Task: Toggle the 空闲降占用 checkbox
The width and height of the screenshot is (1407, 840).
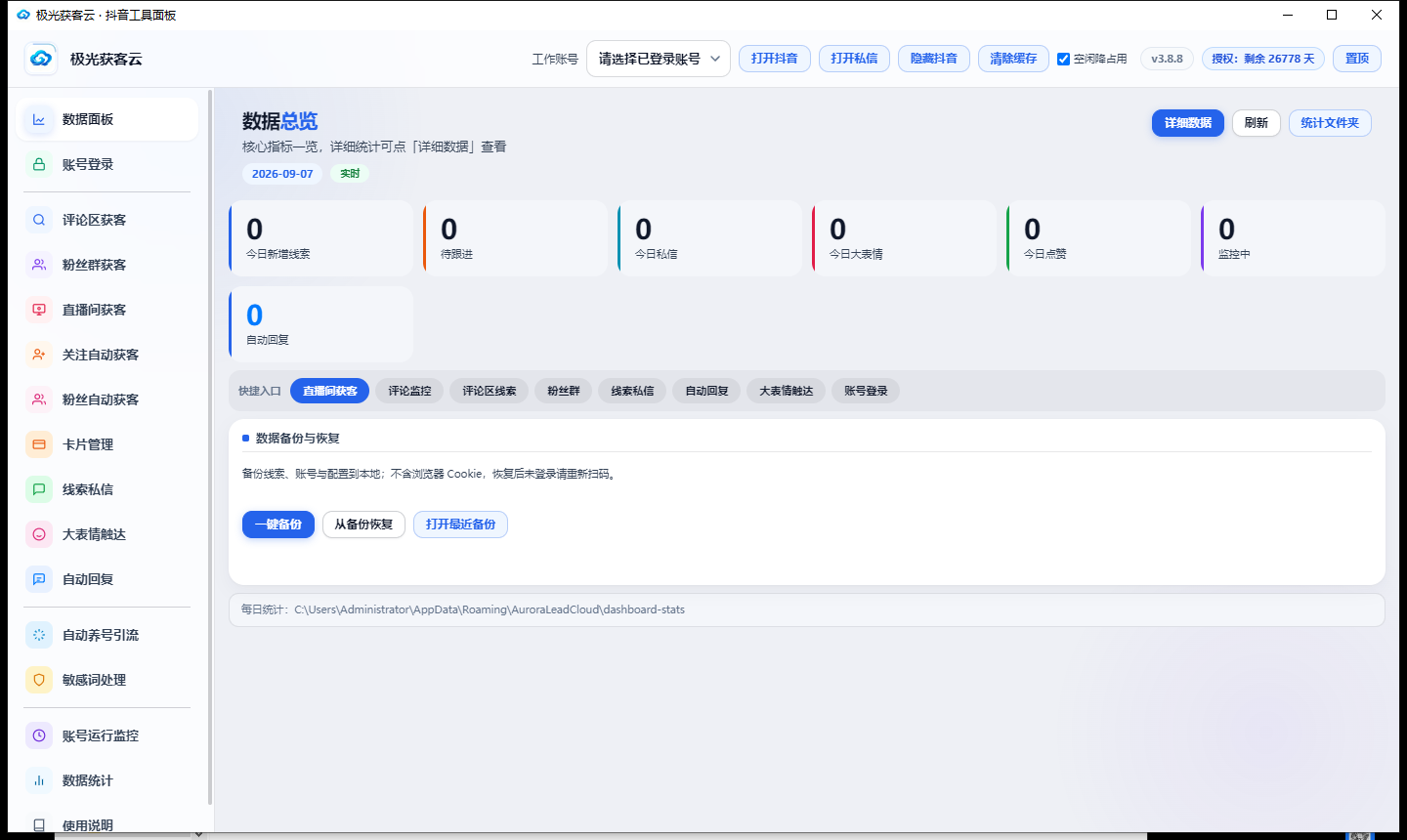Action: pos(1063,59)
